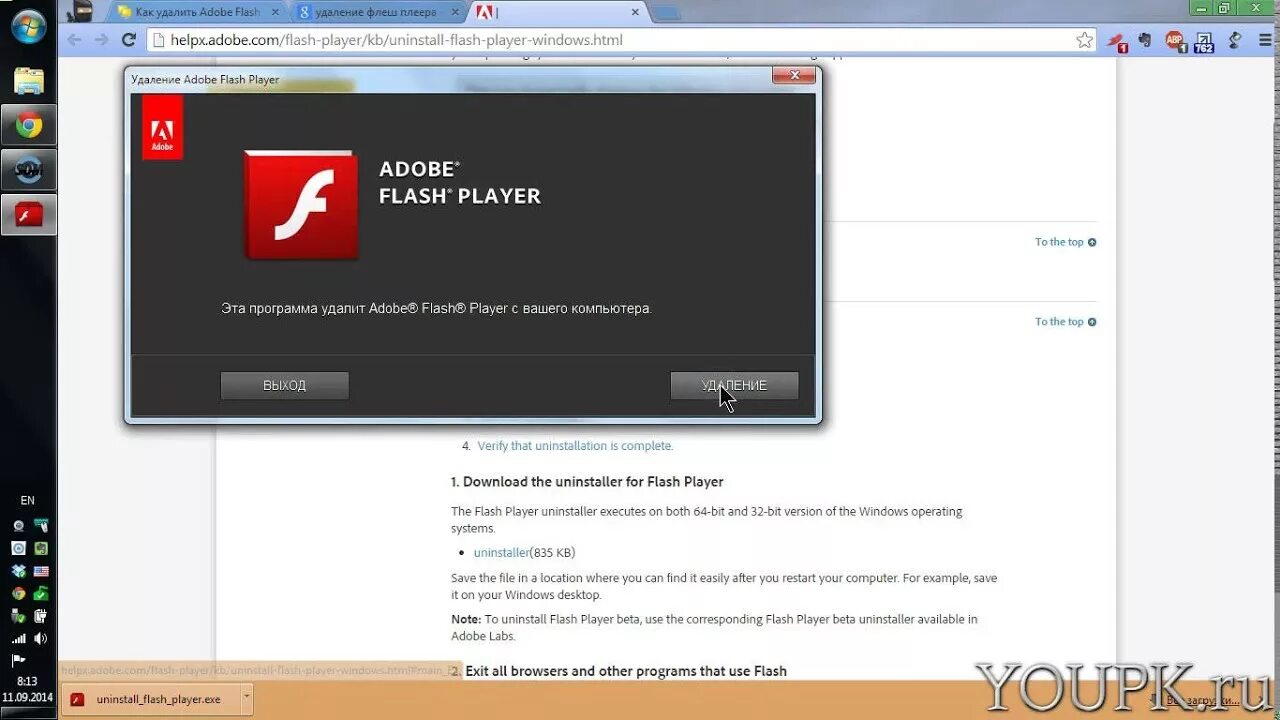The height and width of the screenshot is (720, 1280).
Task: Click Safely Remove Hardware tray icon
Action: (18, 616)
